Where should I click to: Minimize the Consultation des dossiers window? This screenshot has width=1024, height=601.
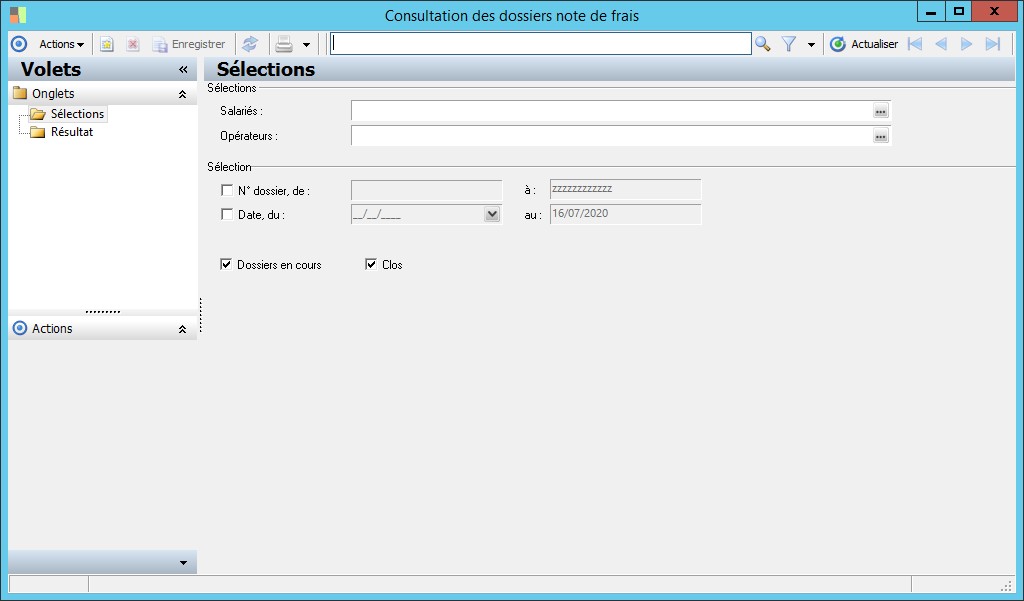(x=931, y=11)
